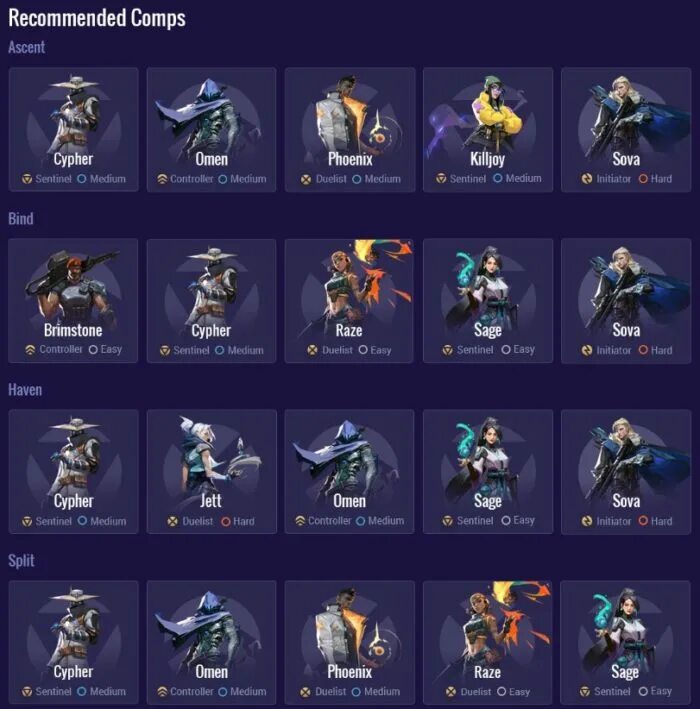Click the Haven map heading
The height and width of the screenshot is (709, 700).
(x=25, y=389)
